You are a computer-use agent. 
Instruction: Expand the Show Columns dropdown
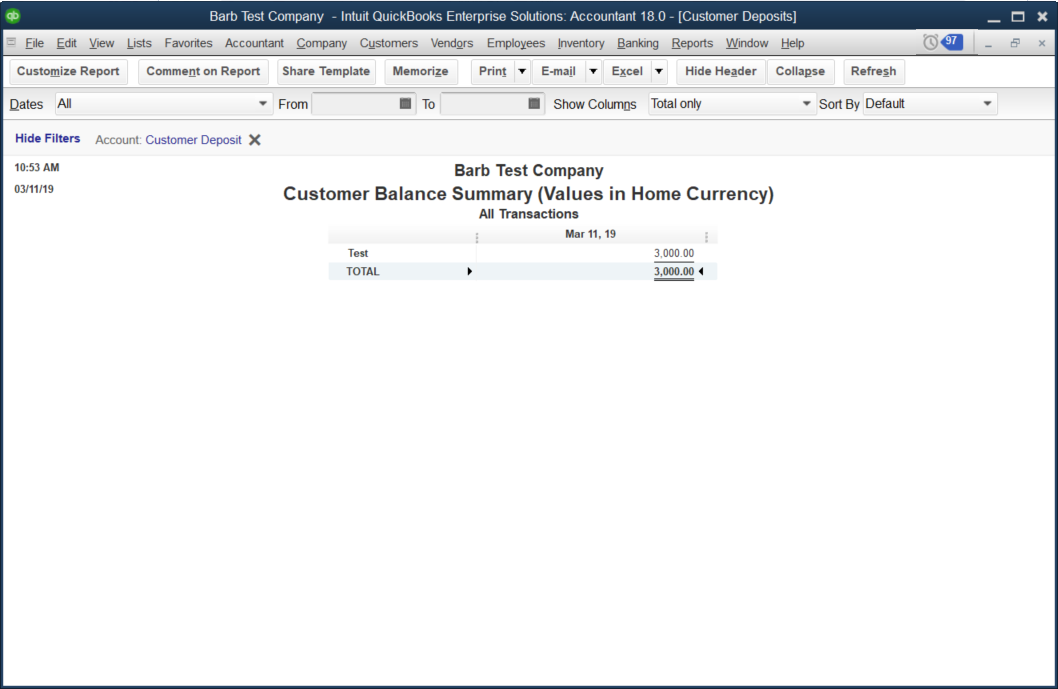(x=806, y=104)
